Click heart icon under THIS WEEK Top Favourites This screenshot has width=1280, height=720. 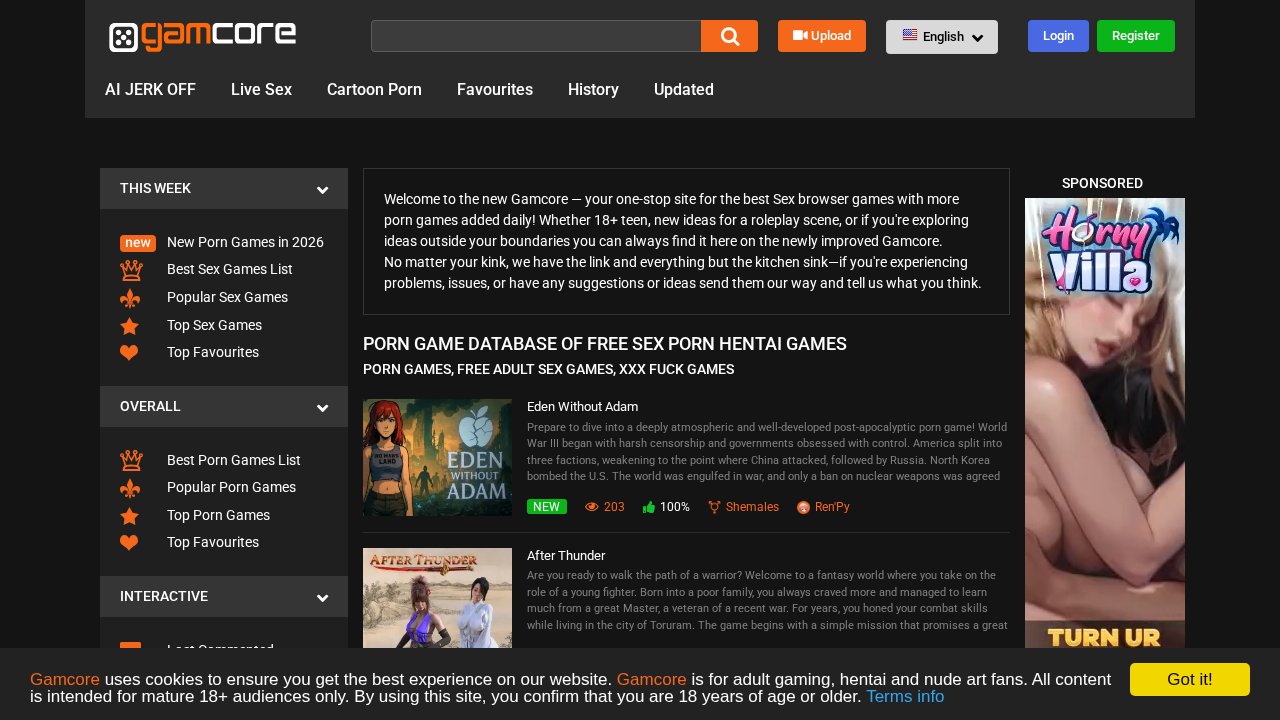pyautogui.click(x=129, y=353)
